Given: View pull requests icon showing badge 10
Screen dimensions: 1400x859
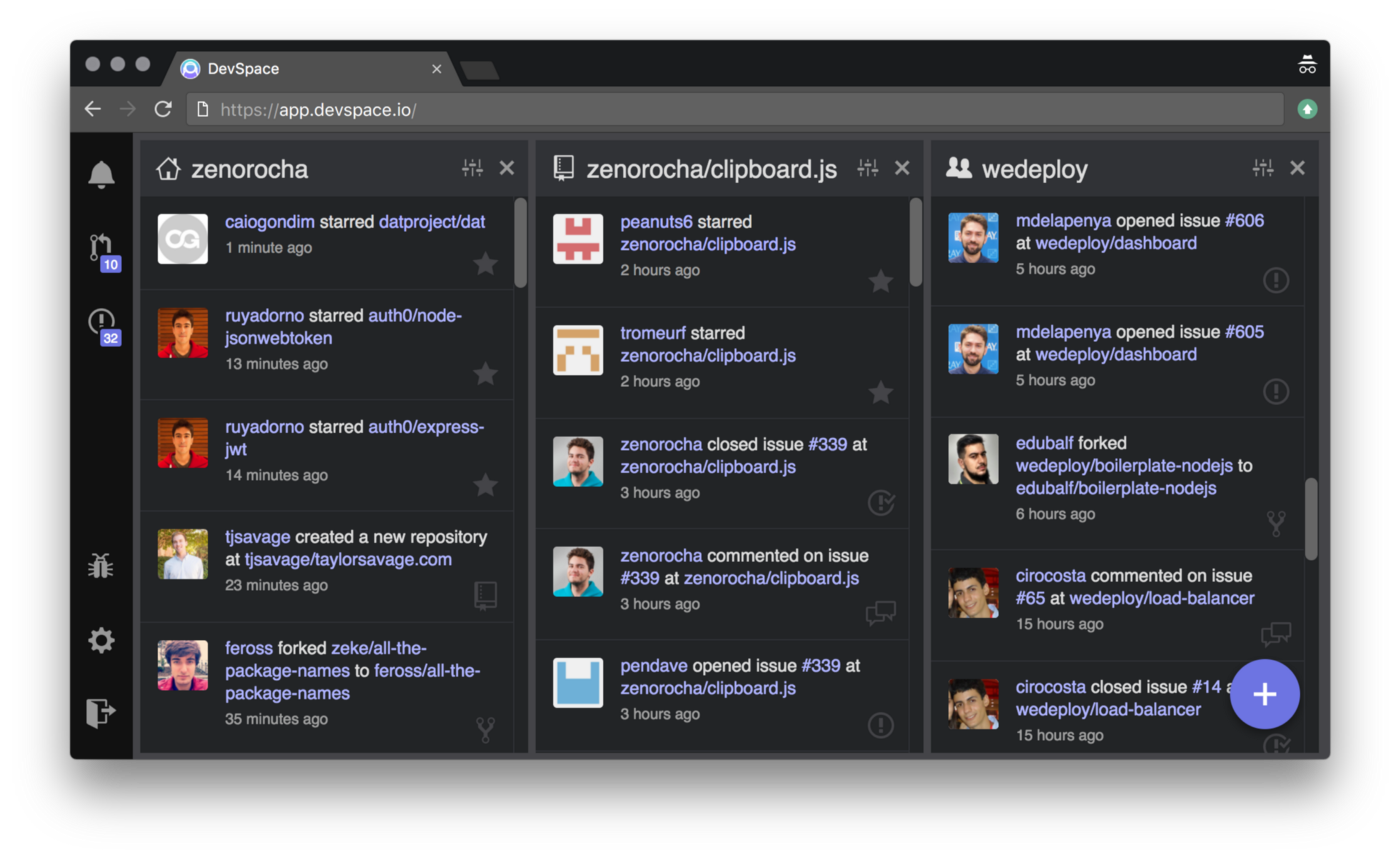Looking at the screenshot, I should (x=100, y=247).
